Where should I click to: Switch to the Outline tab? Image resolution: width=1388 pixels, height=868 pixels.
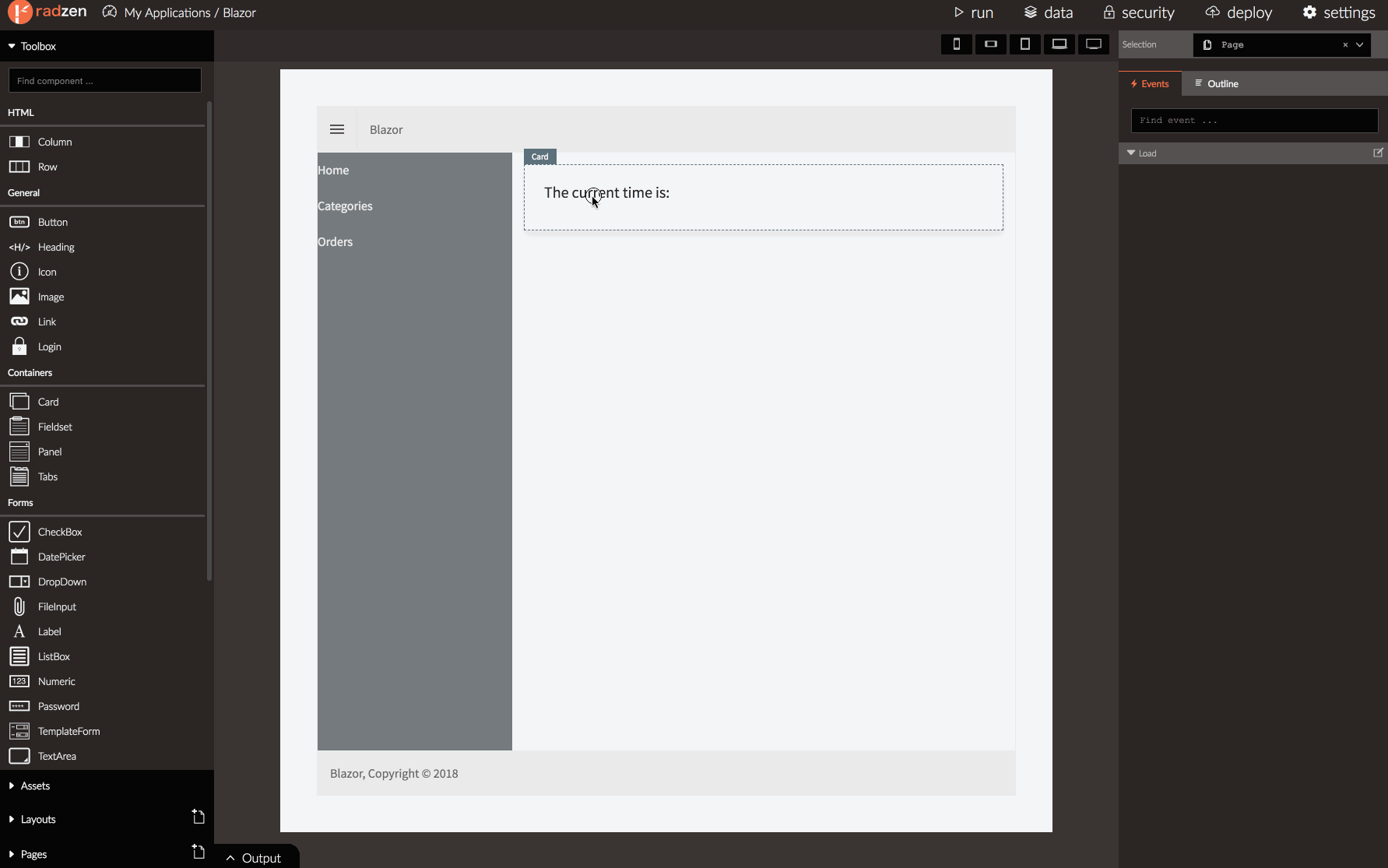coord(1217,83)
